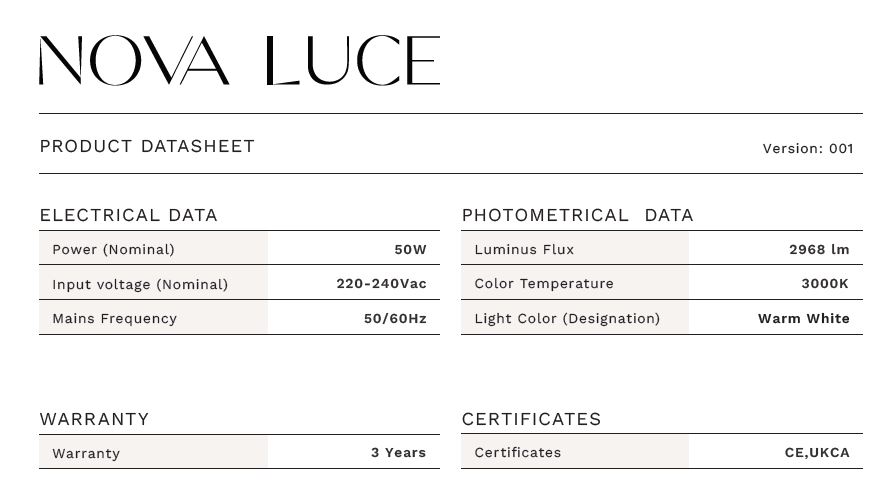Viewport: 886px width, 486px height.
Task: Select the ELECTRICAL DATA heading
Action: pyautogui.click(x=128, y=215)
